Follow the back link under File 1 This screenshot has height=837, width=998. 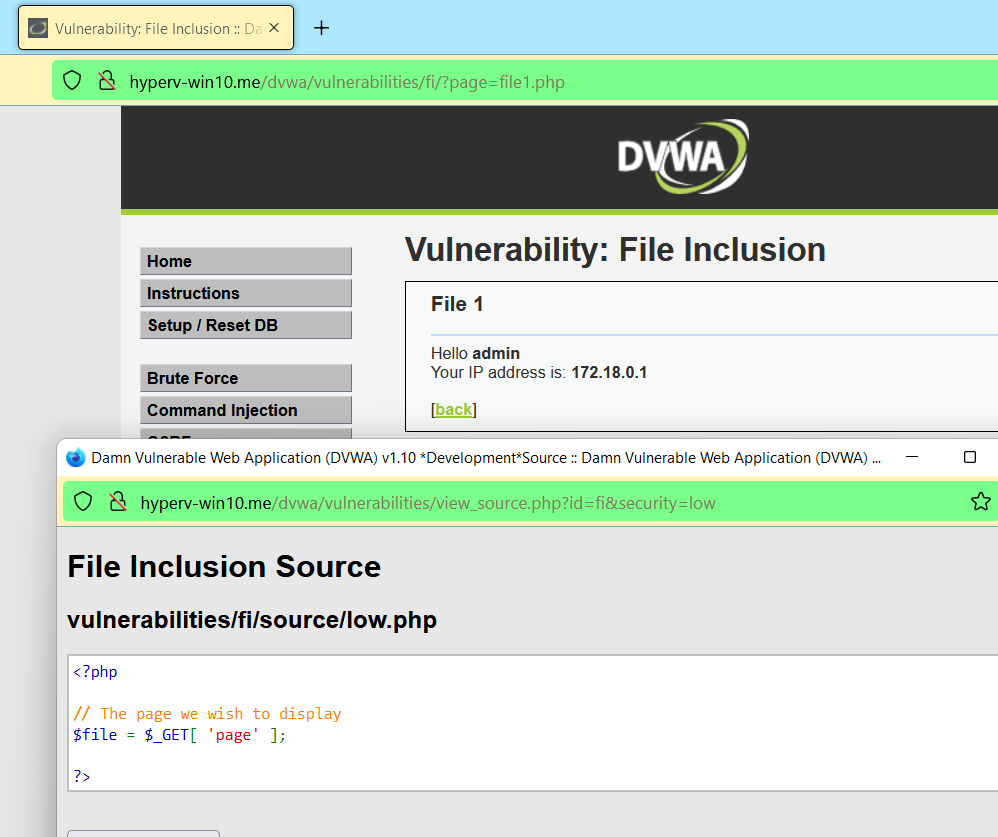click(x=454, y=409)
